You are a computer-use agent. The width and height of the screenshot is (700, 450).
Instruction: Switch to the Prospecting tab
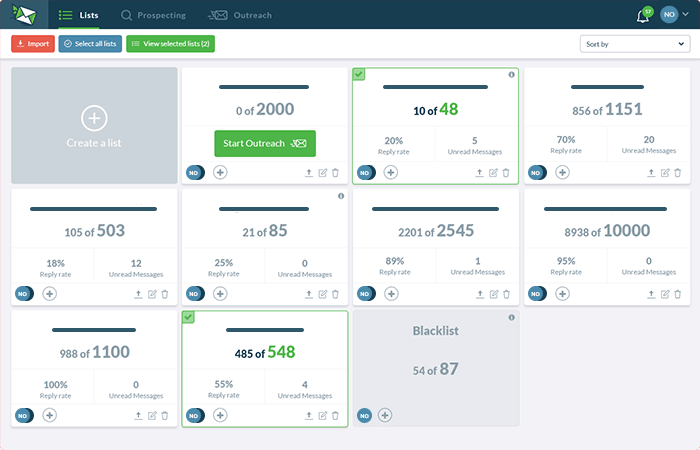[x=156, y=16]
